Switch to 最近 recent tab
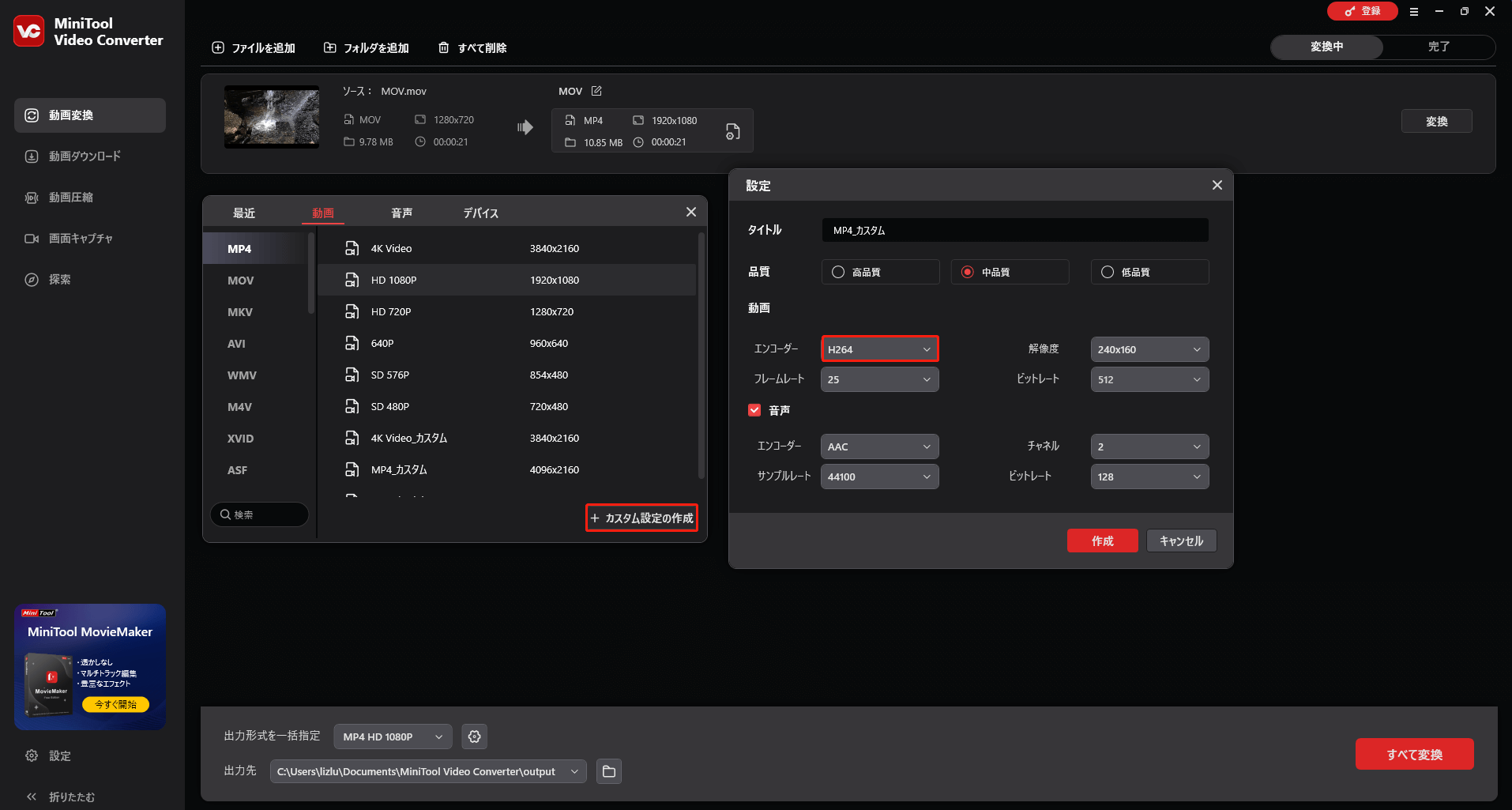The width and height of the screenshot is (1512, 810). (244, 213)
